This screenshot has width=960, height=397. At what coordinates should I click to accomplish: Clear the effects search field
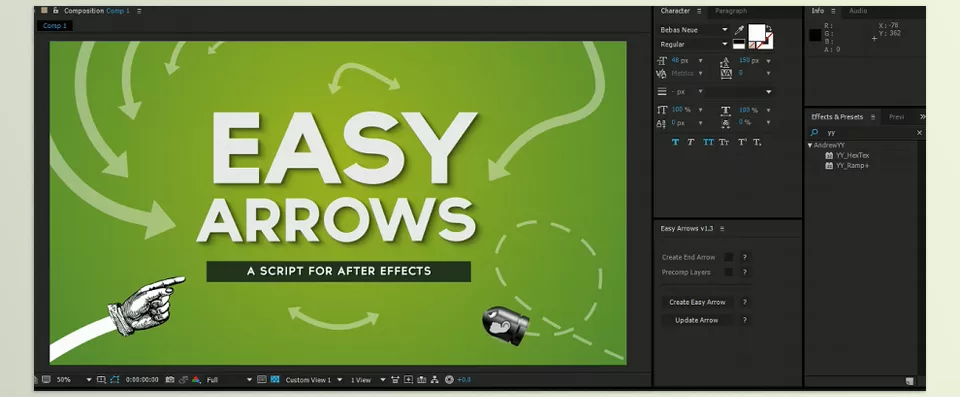(919, 132)
